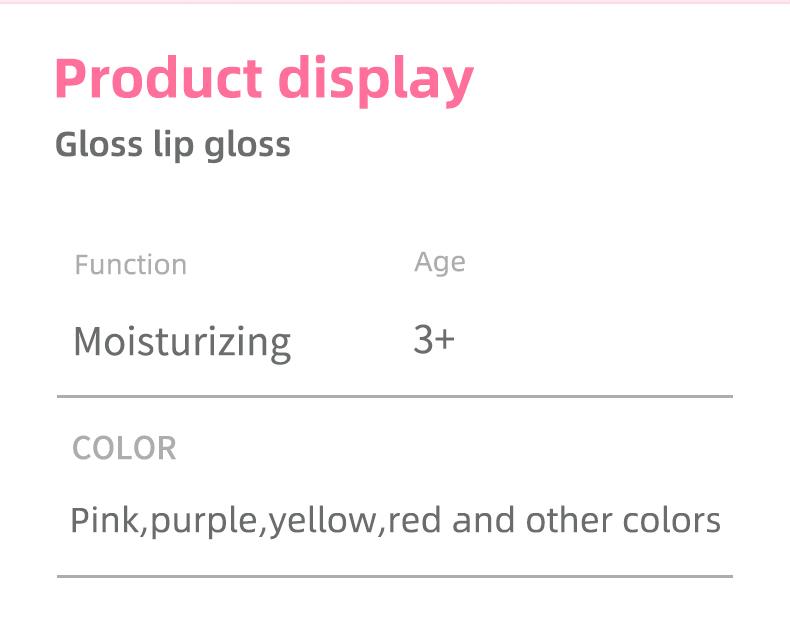
Task: Click the "Function" field label
Action: tap(131, 265)
